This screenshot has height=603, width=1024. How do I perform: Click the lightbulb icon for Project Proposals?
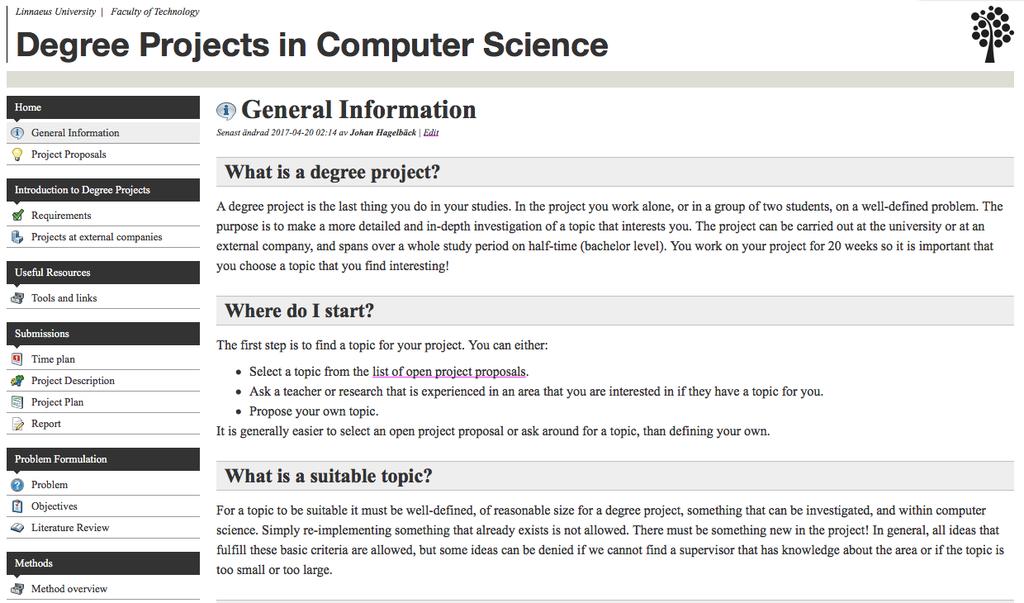click(x=18, y=155)
